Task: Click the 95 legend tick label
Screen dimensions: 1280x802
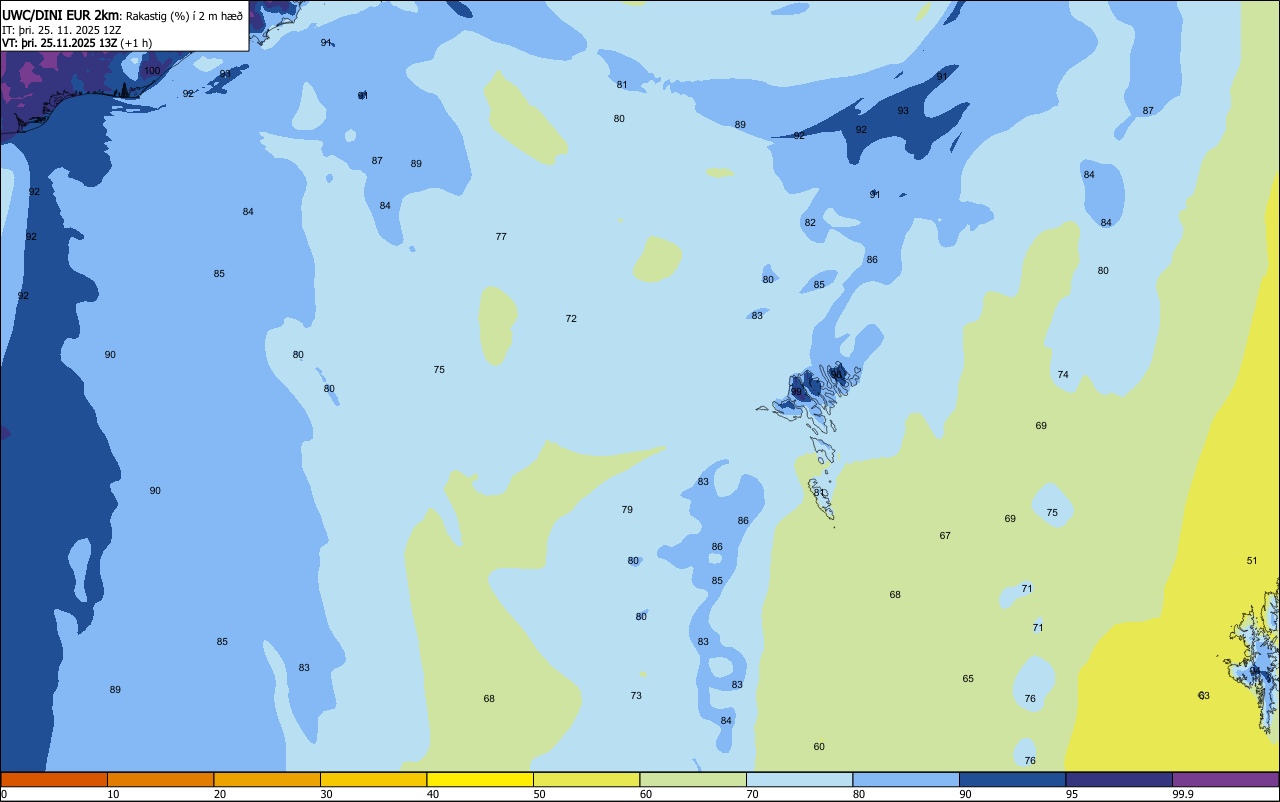Action: click(1072, 794)
